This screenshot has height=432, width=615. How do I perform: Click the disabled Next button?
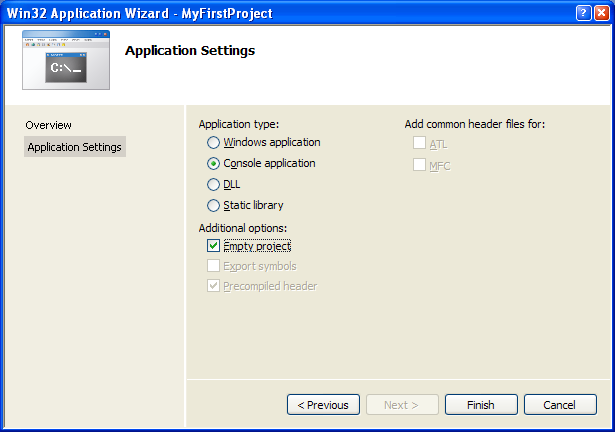coord(402,405)
